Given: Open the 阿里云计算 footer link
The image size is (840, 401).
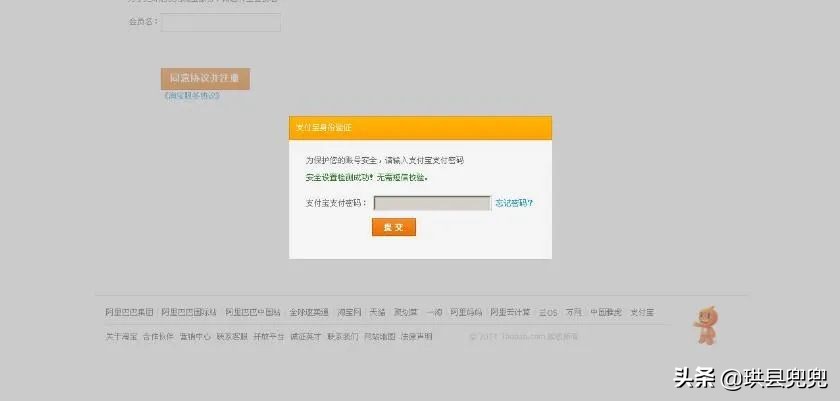Looking at the screenshot, I should pos(511,312).
